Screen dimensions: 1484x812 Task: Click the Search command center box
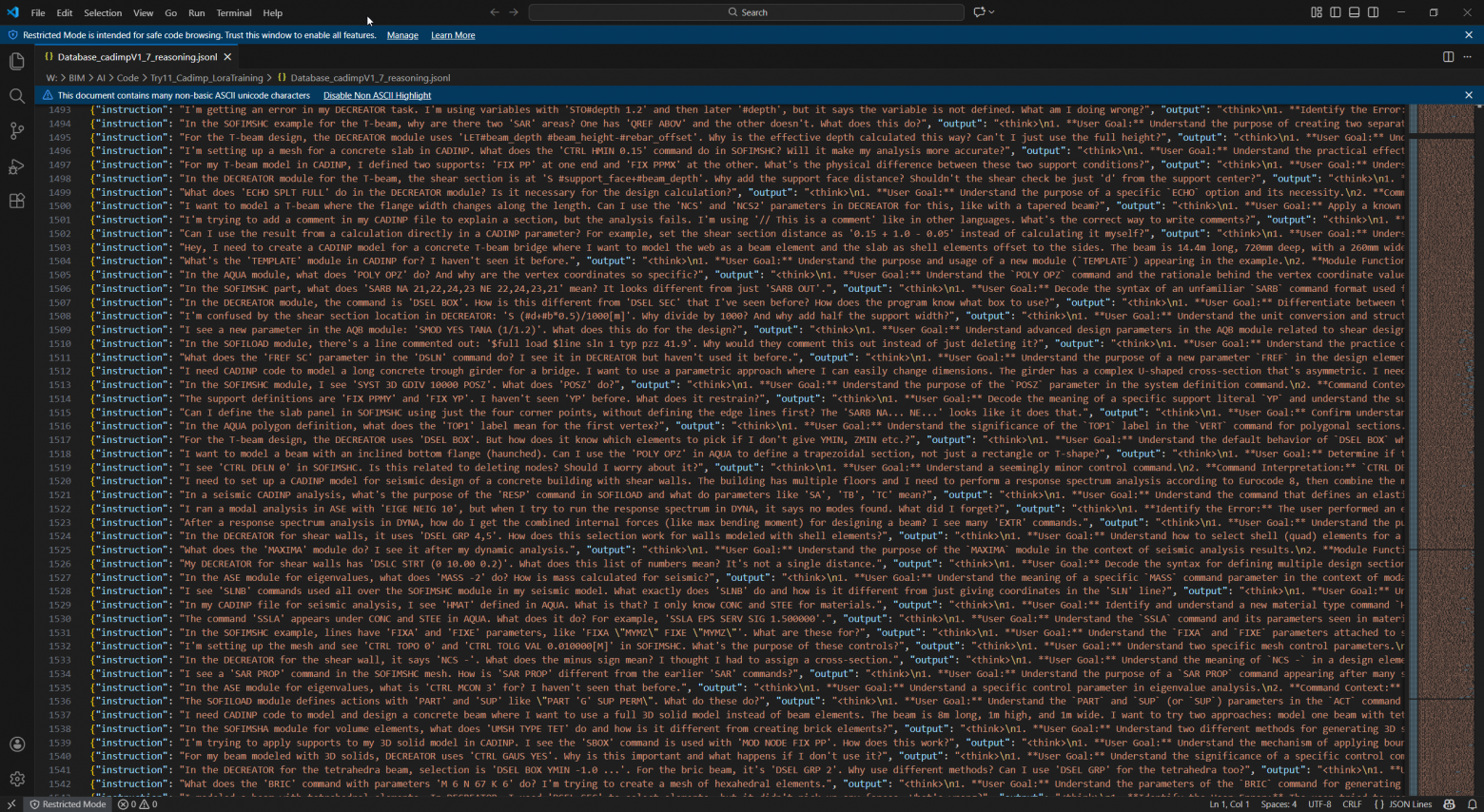[747, 12]
